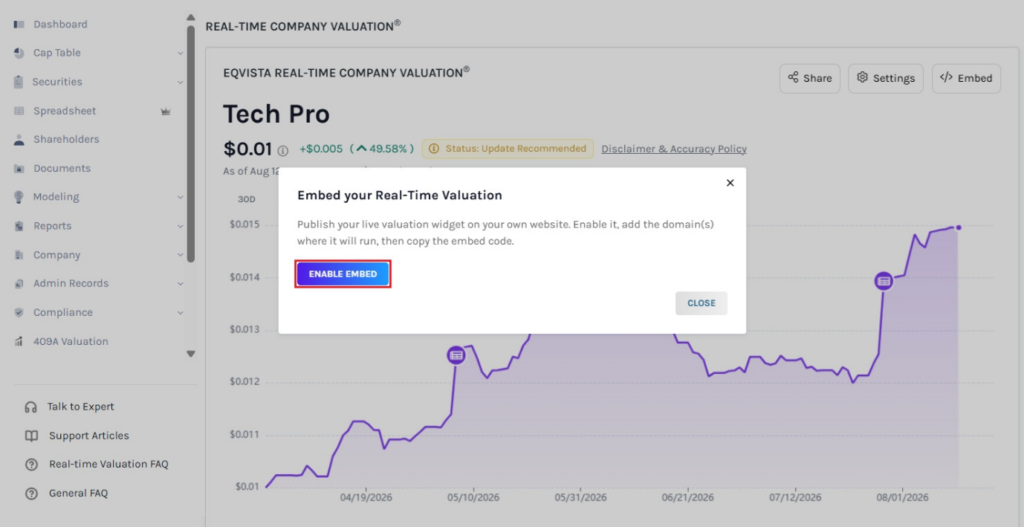Screen dimensions: 1024x527
Task: Click the Tech Pro company name
Action: tap(276, 114)
